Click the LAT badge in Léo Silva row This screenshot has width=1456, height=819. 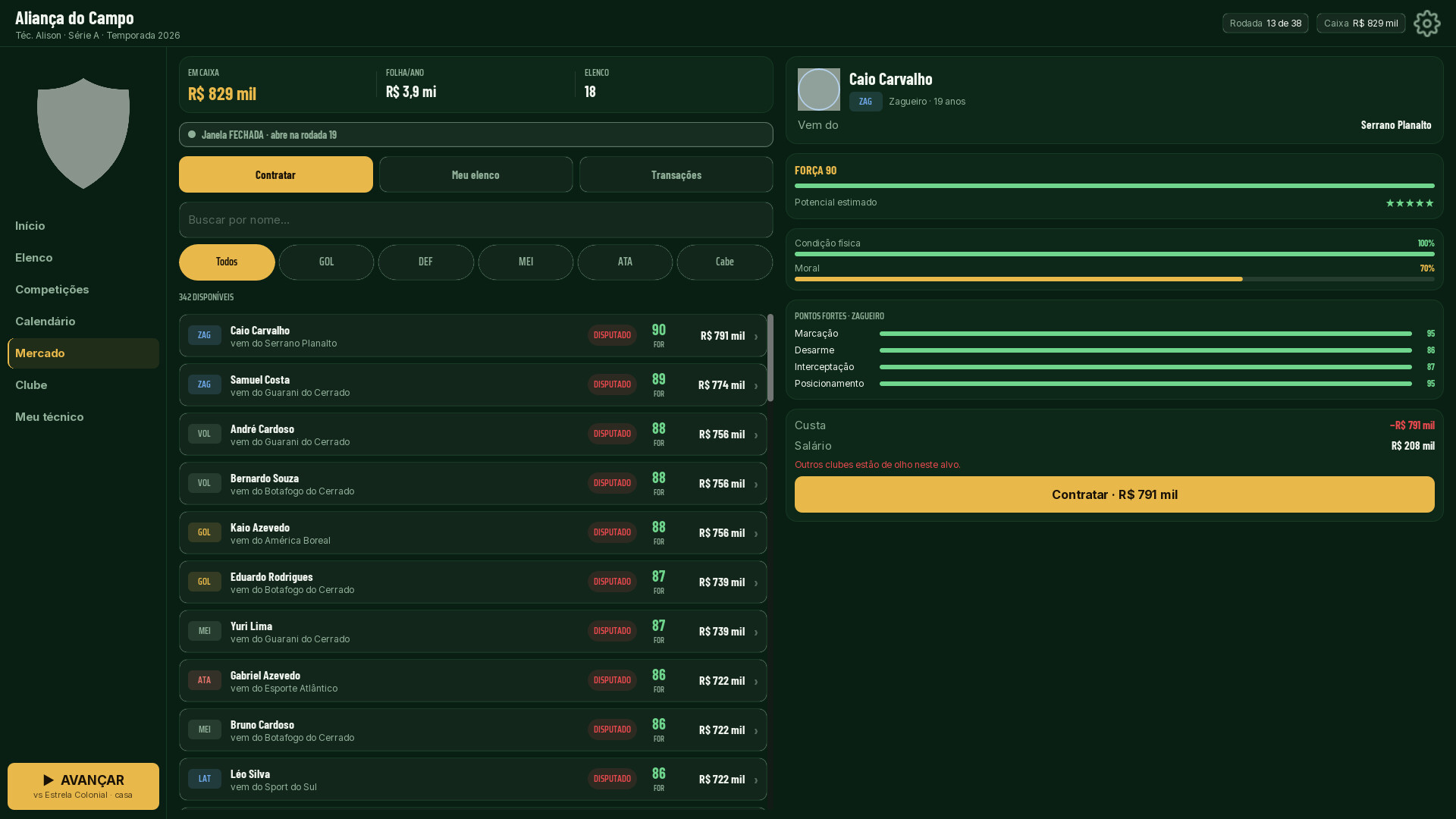pos(205,779)
